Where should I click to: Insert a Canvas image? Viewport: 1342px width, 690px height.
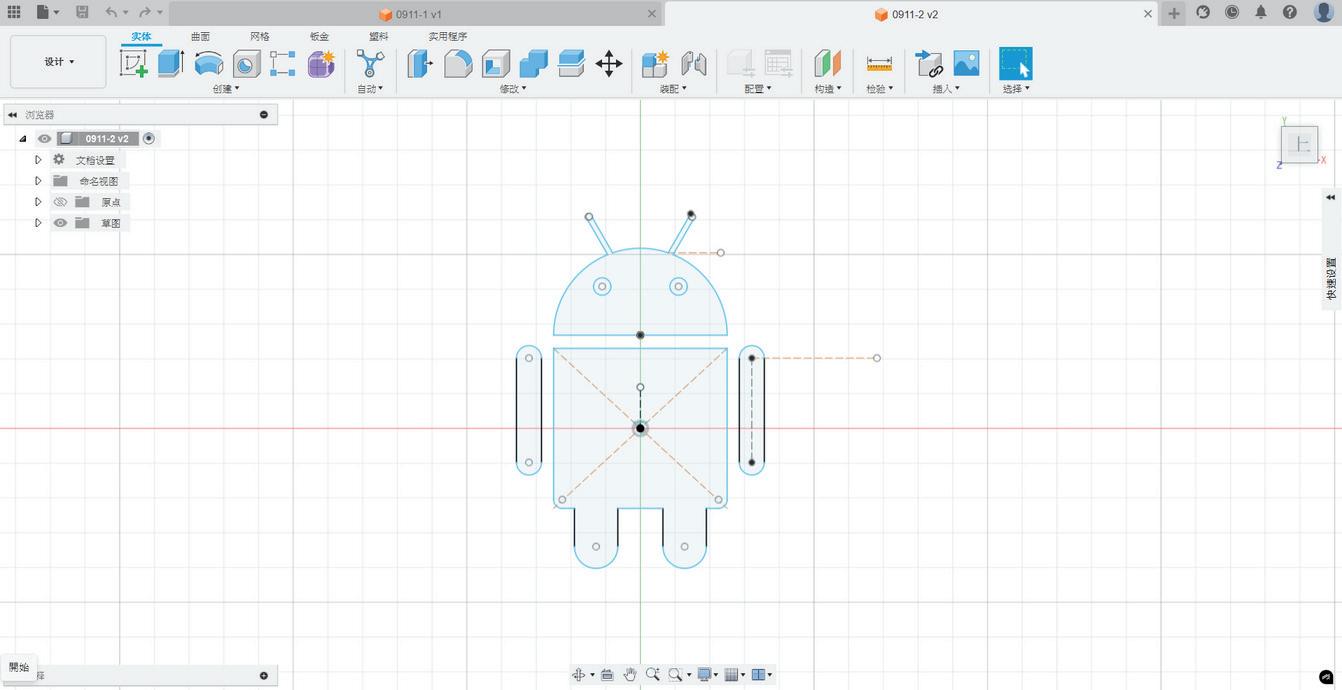pyautogui.click(x=966, y=63)
